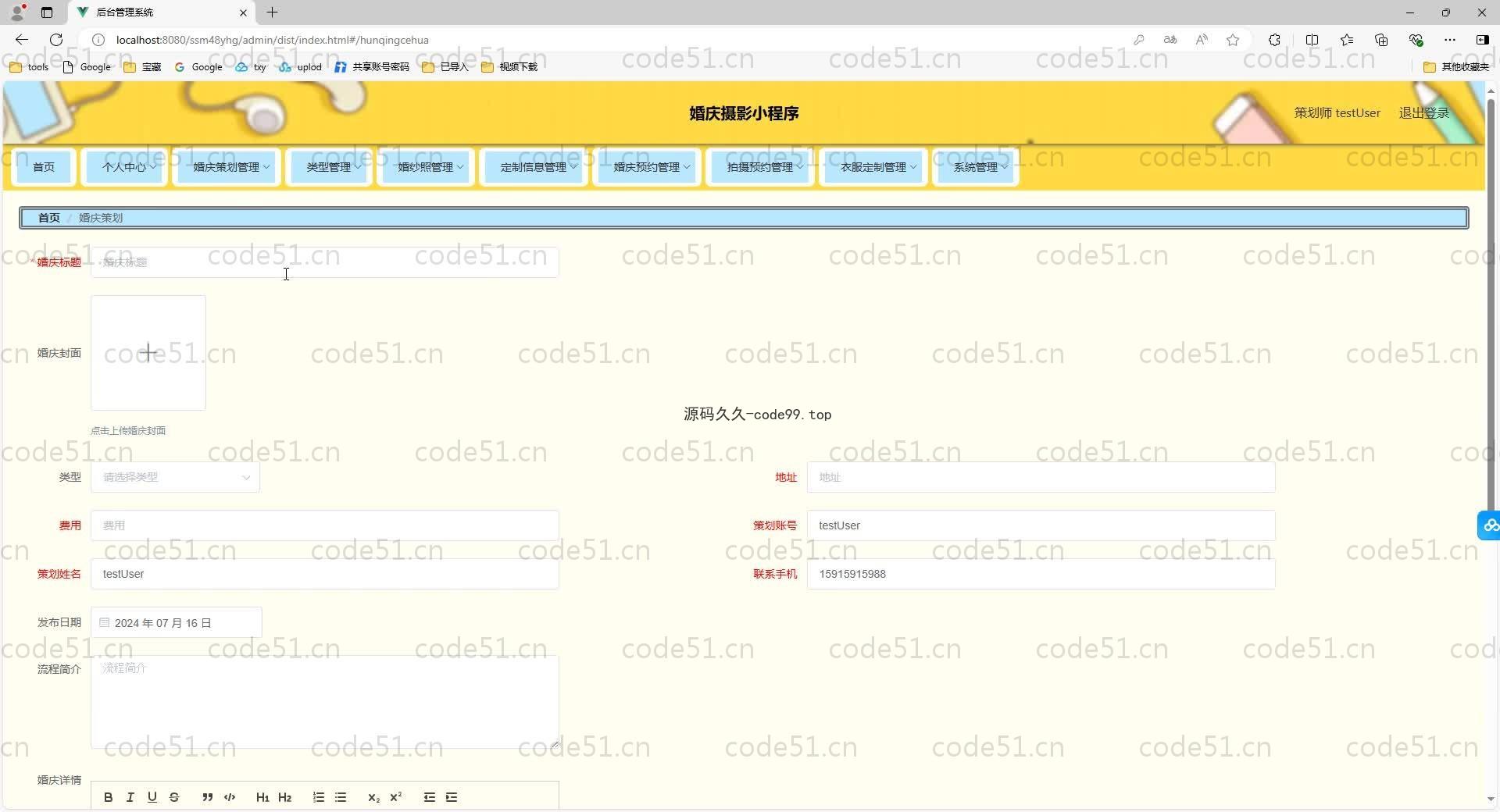Click 首页 breadcrumb link
Image resolution: width=1500 pixels, height=812 pixels.
[48, 218]
